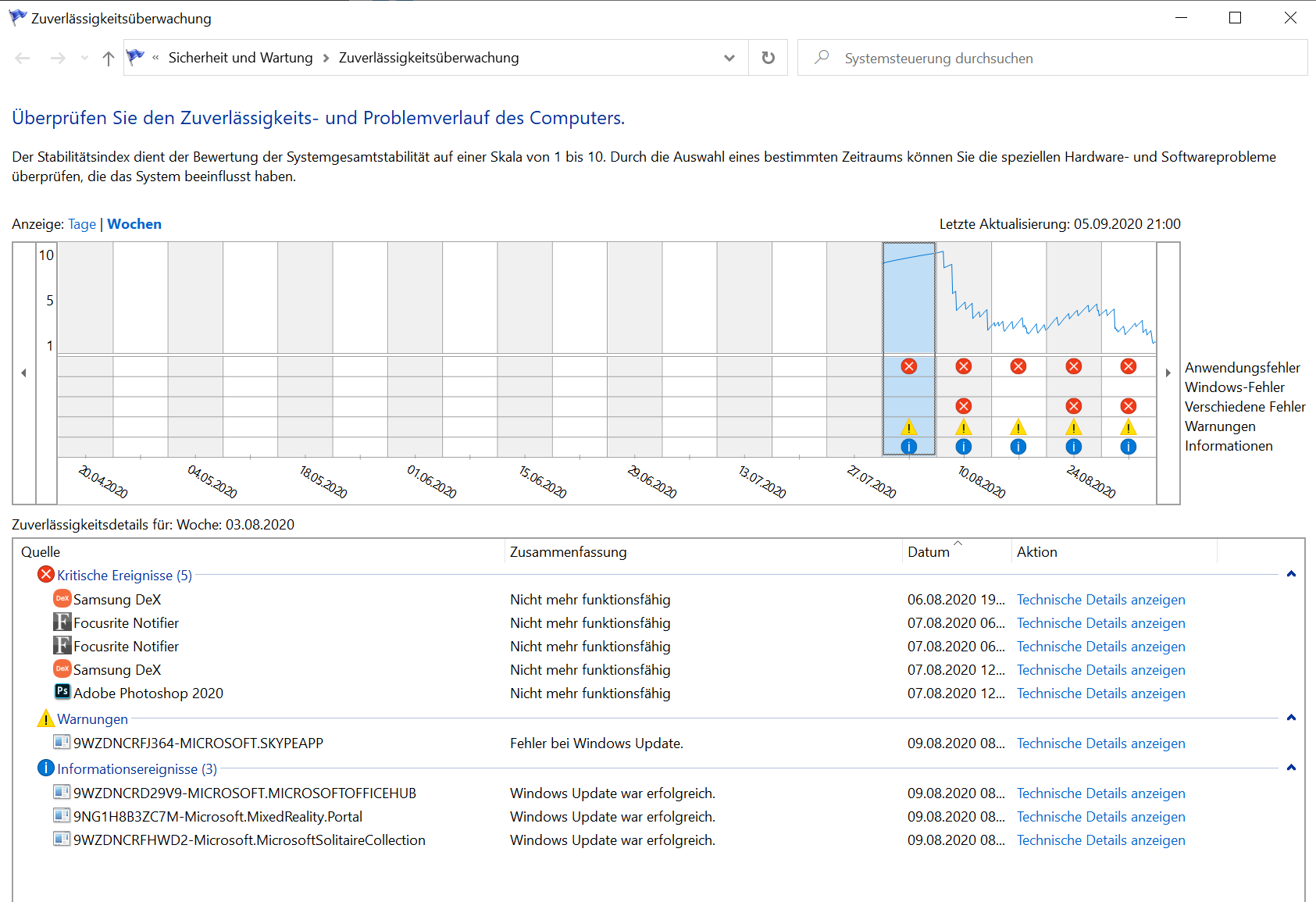Open the address bar history dropdown
1316x902 pixels.
(729, 58)
